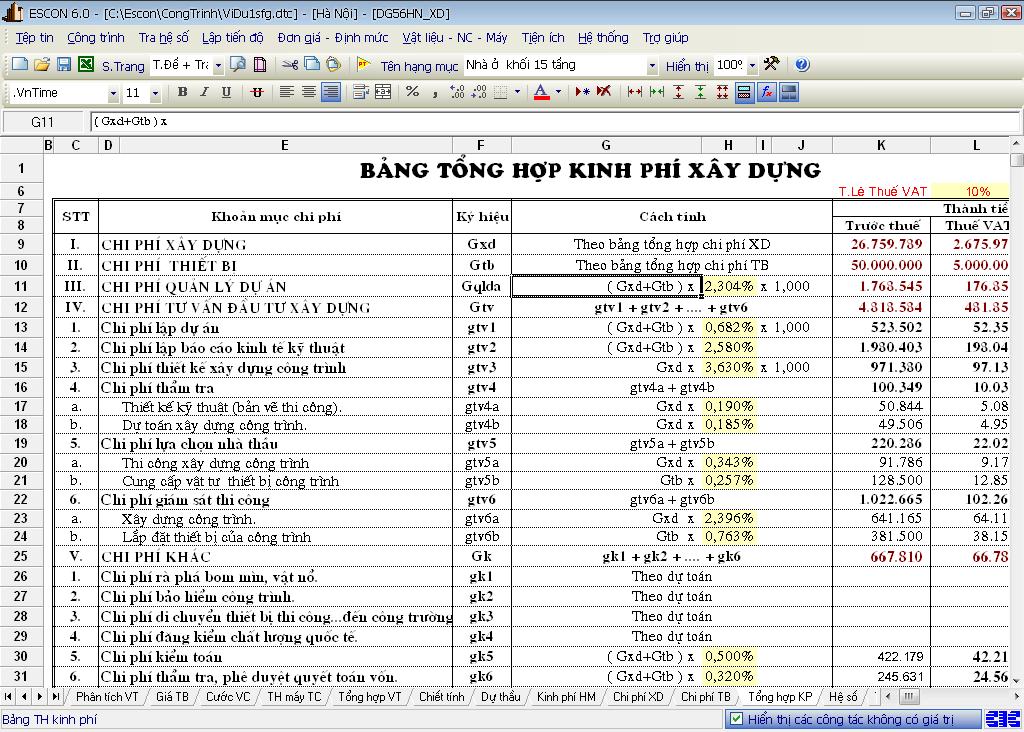
Task: Click the scissors Cut icon
Action: 290,65
